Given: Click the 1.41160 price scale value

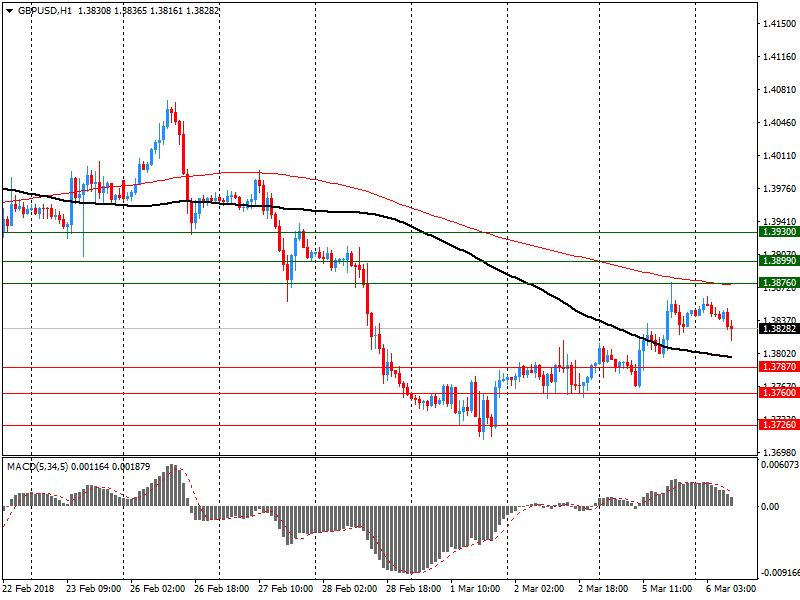Looking at the screenshot, I should [779, 57].
